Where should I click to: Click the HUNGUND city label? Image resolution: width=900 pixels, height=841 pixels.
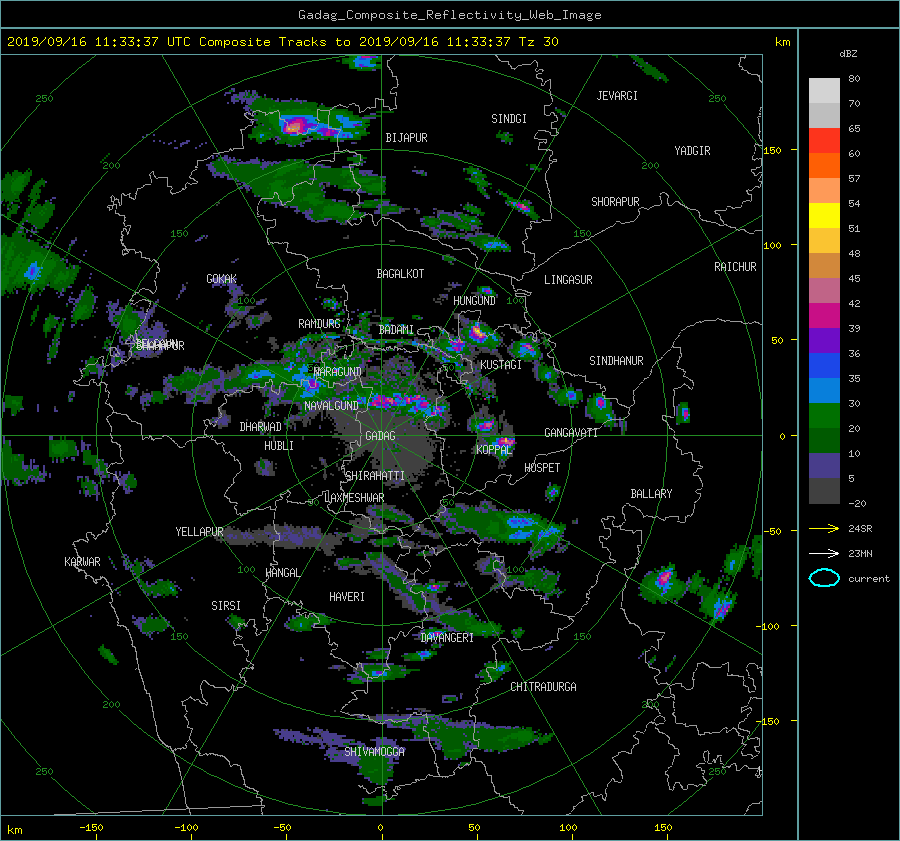click(474, 301)
